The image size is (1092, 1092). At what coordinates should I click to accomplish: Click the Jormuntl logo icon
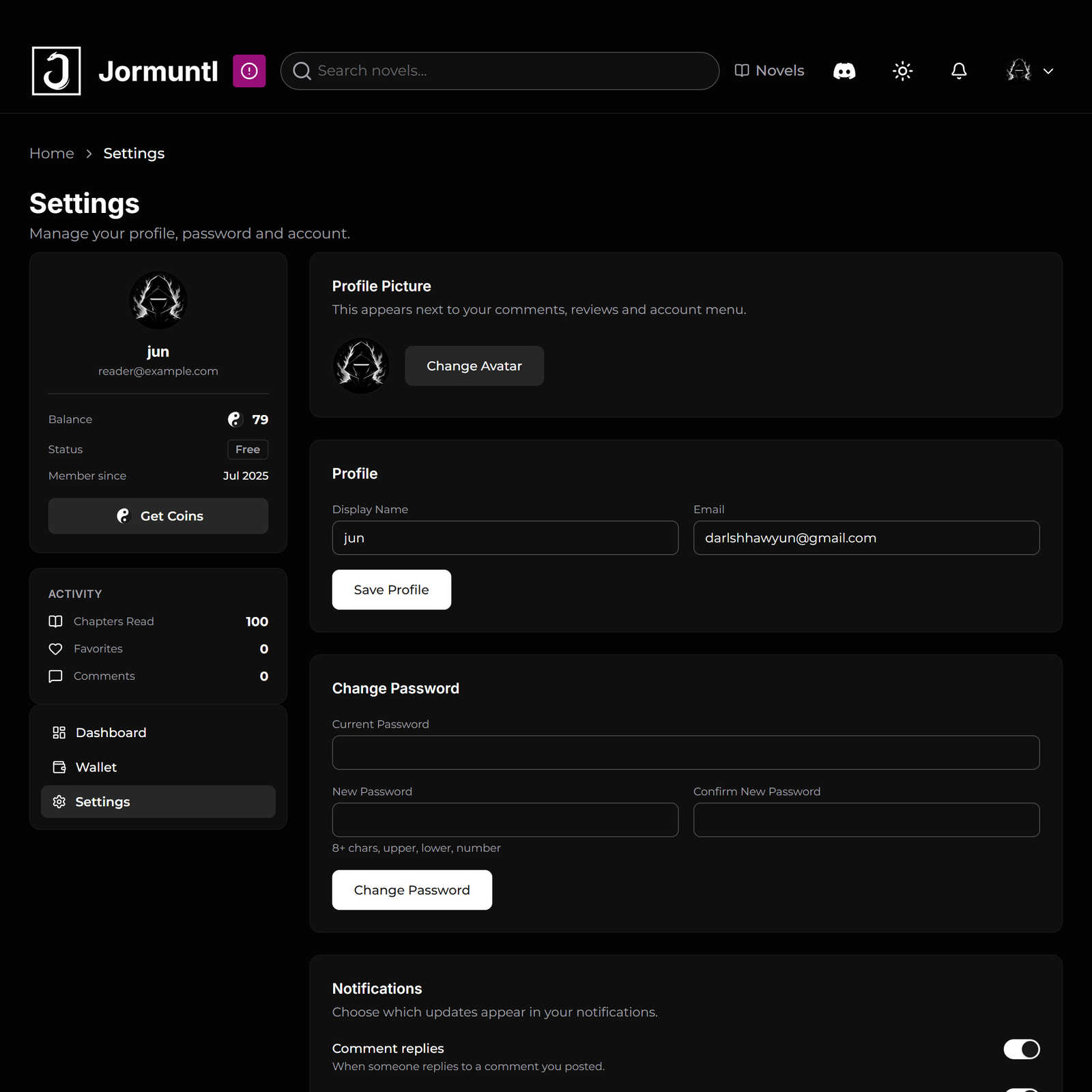56,71
